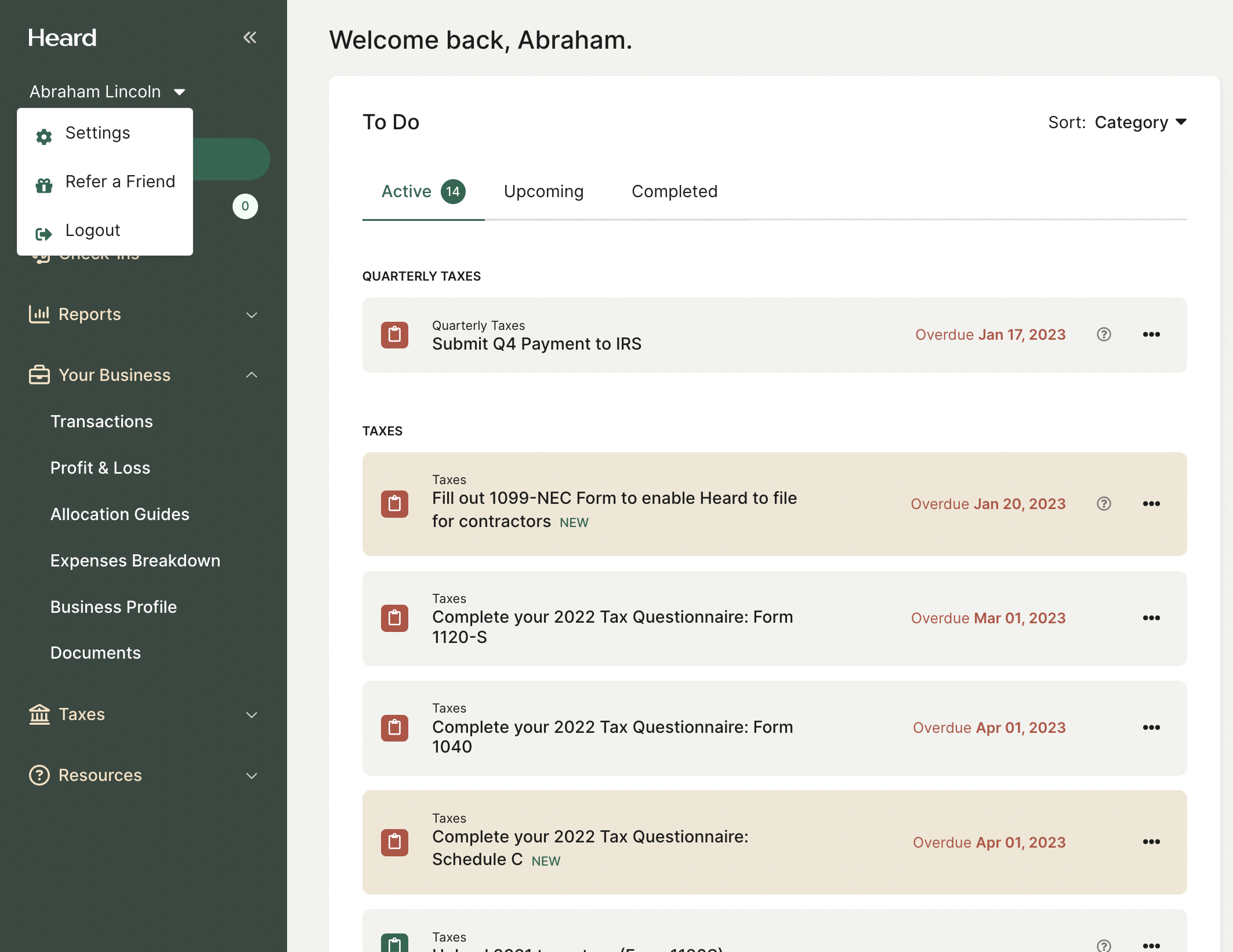The width and height of the screenshot is (1233, 952).
Task: Collapse sidebar with double-chevron icon
Action: point(249,38)
